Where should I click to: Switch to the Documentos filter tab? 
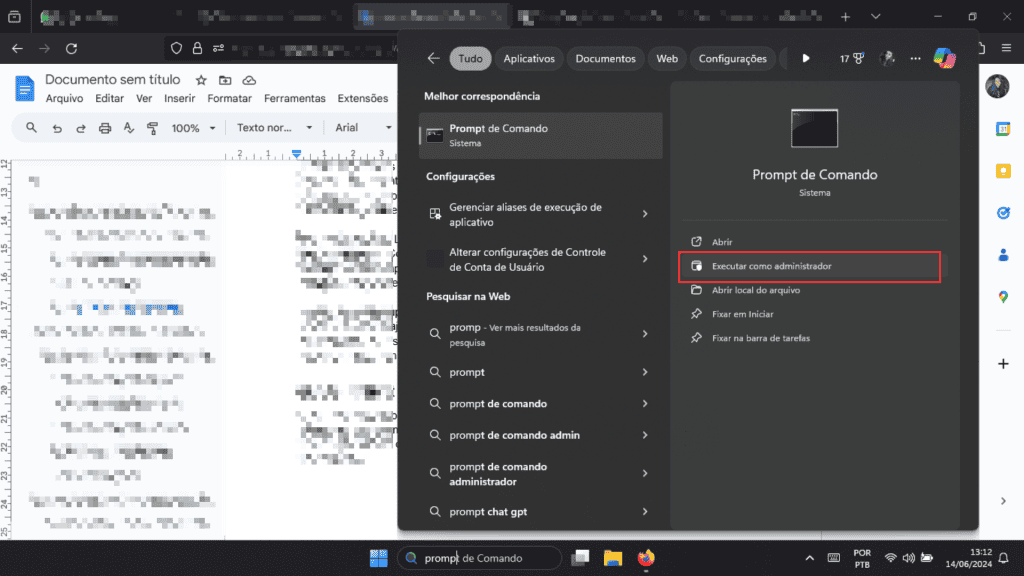tap(605, 58)
